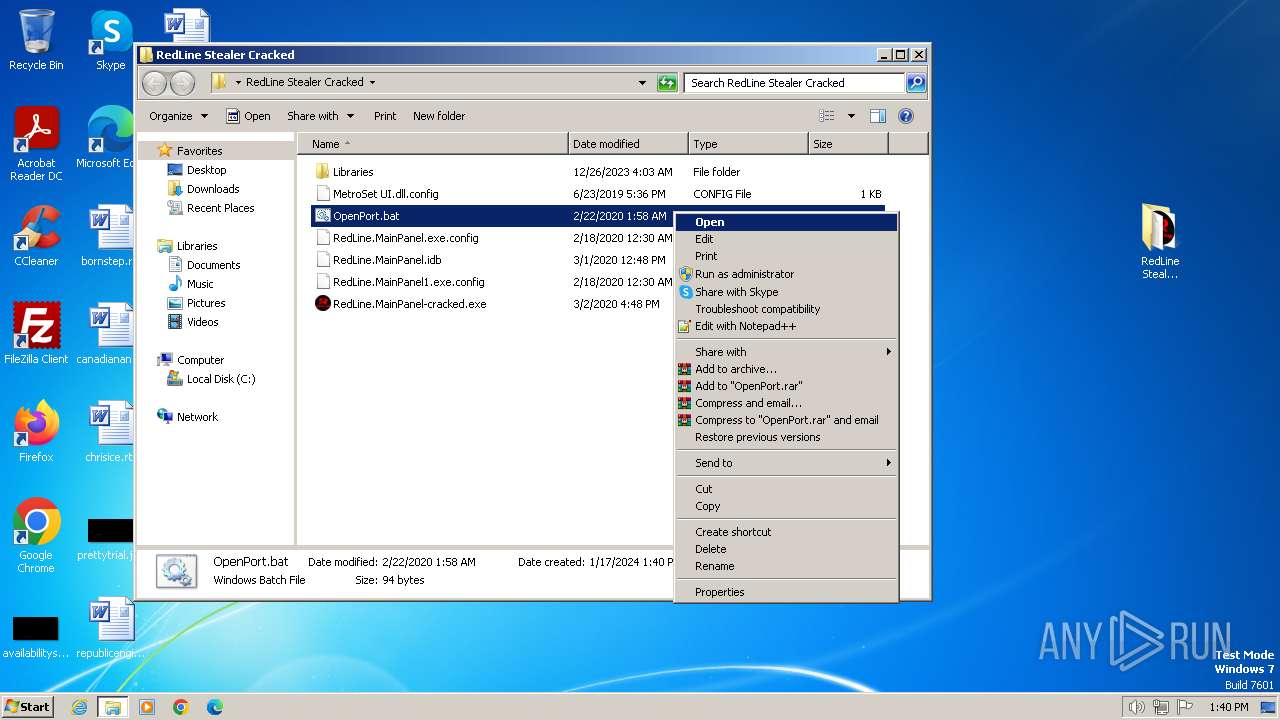Choose Delete from the context menu
This screenshot has height=720, width=1280.
coord(786,549)
